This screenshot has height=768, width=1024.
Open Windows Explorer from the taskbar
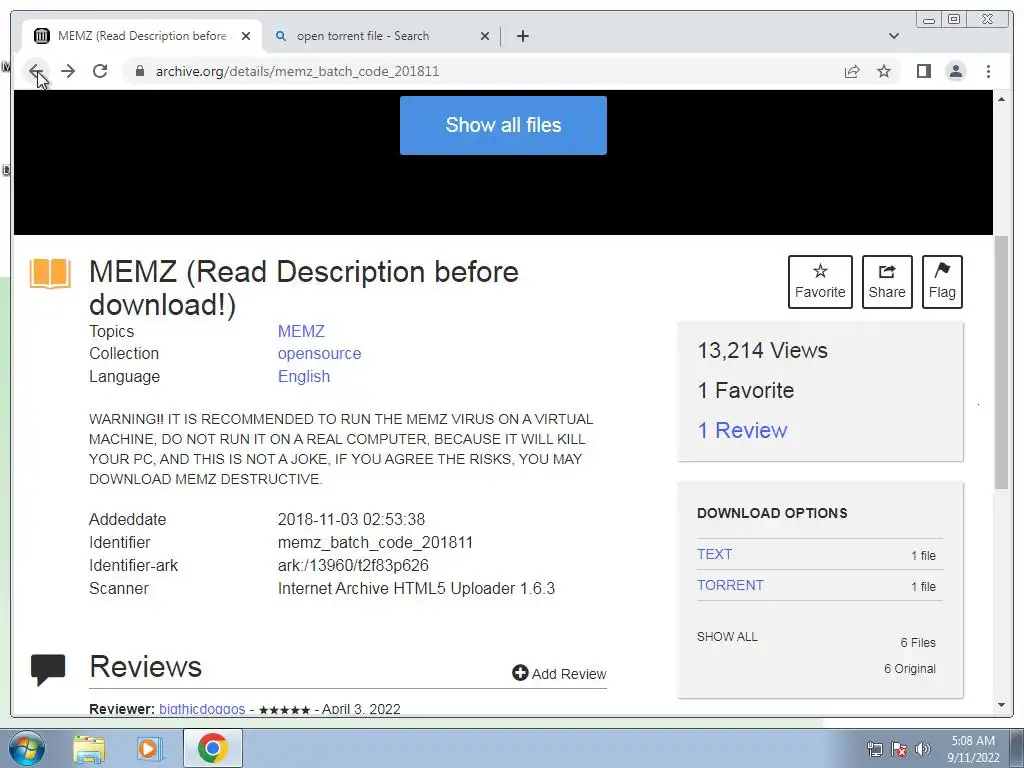[x=89, y=748]
